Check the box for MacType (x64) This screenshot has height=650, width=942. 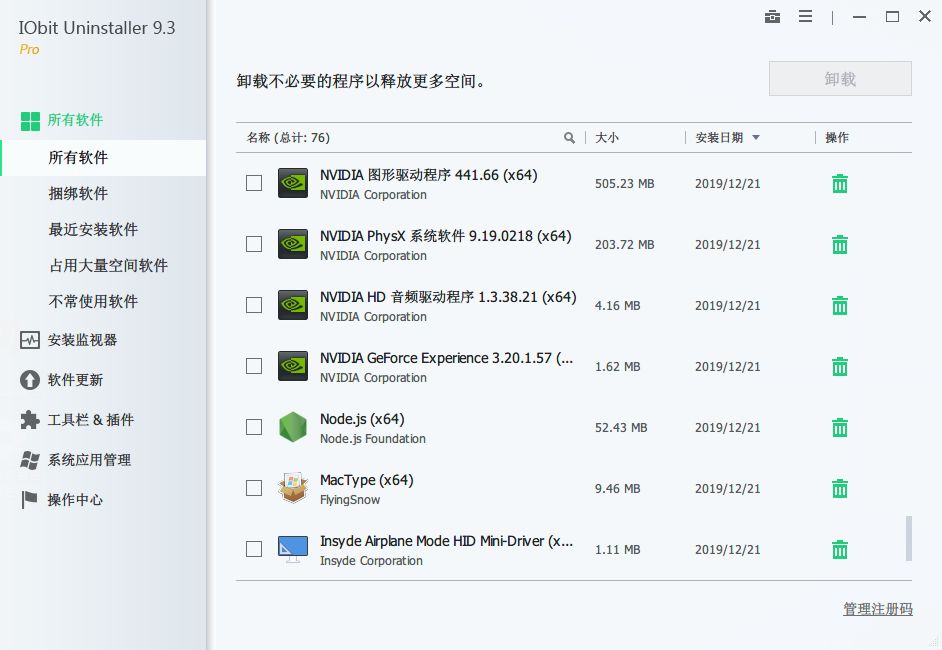254,488
